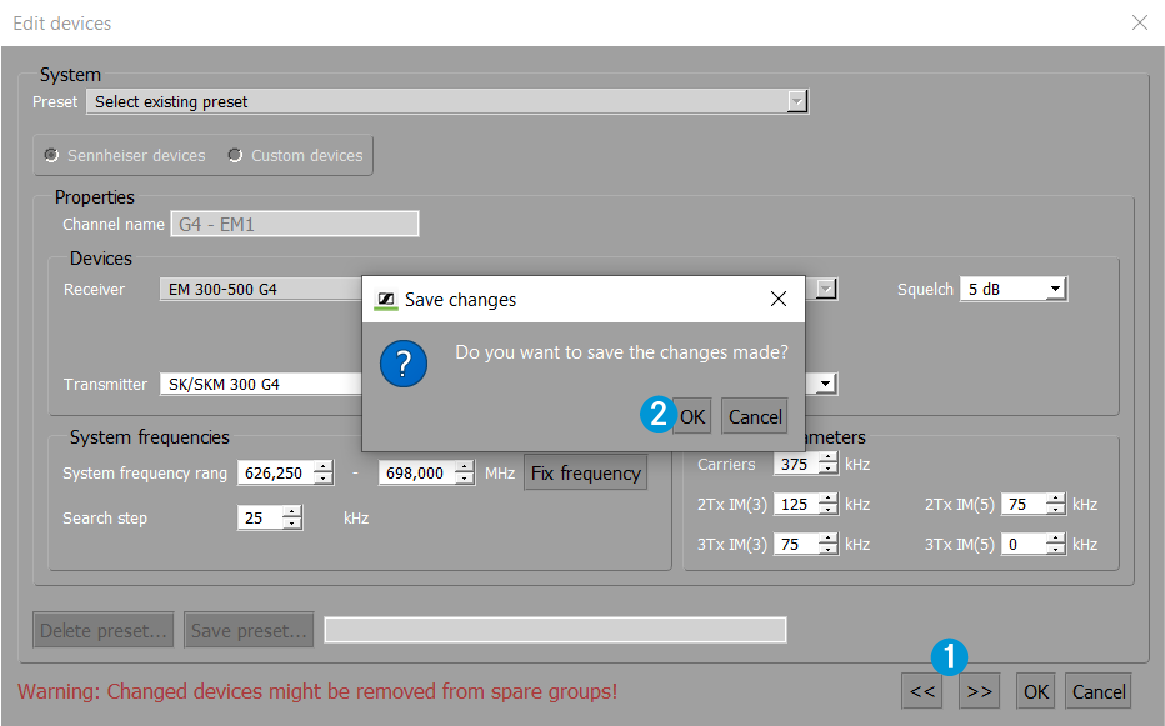Click the next device navigation arrow button
The height and width of the screenshot is (726, 1165).
[979, 690]
